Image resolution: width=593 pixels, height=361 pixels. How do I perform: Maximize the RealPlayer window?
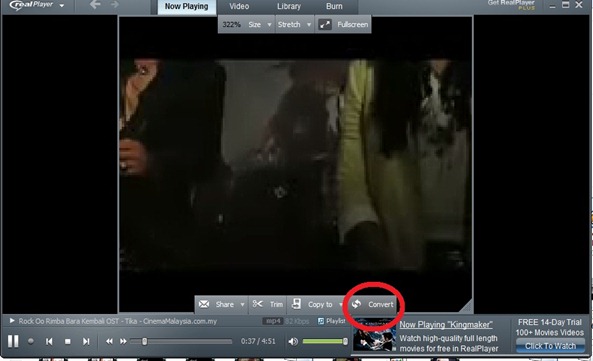point(566,5)
